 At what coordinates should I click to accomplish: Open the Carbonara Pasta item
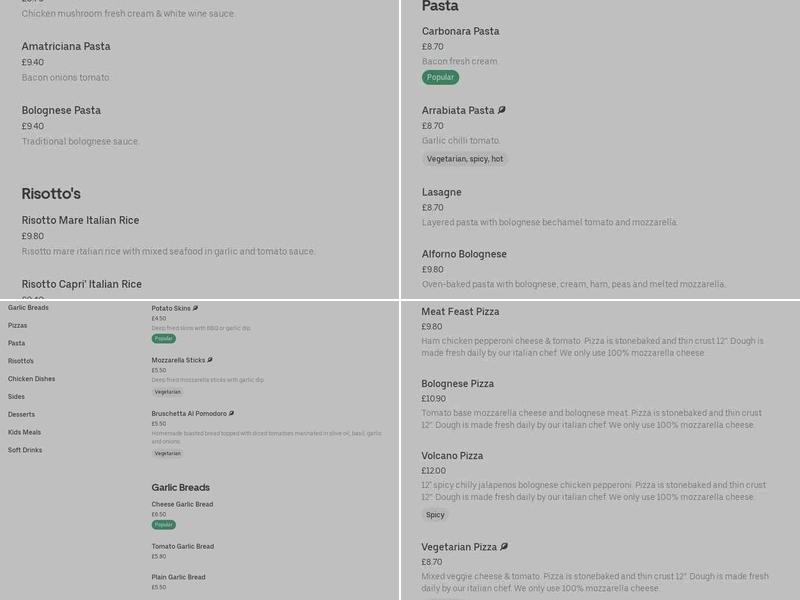click(461, 31)
